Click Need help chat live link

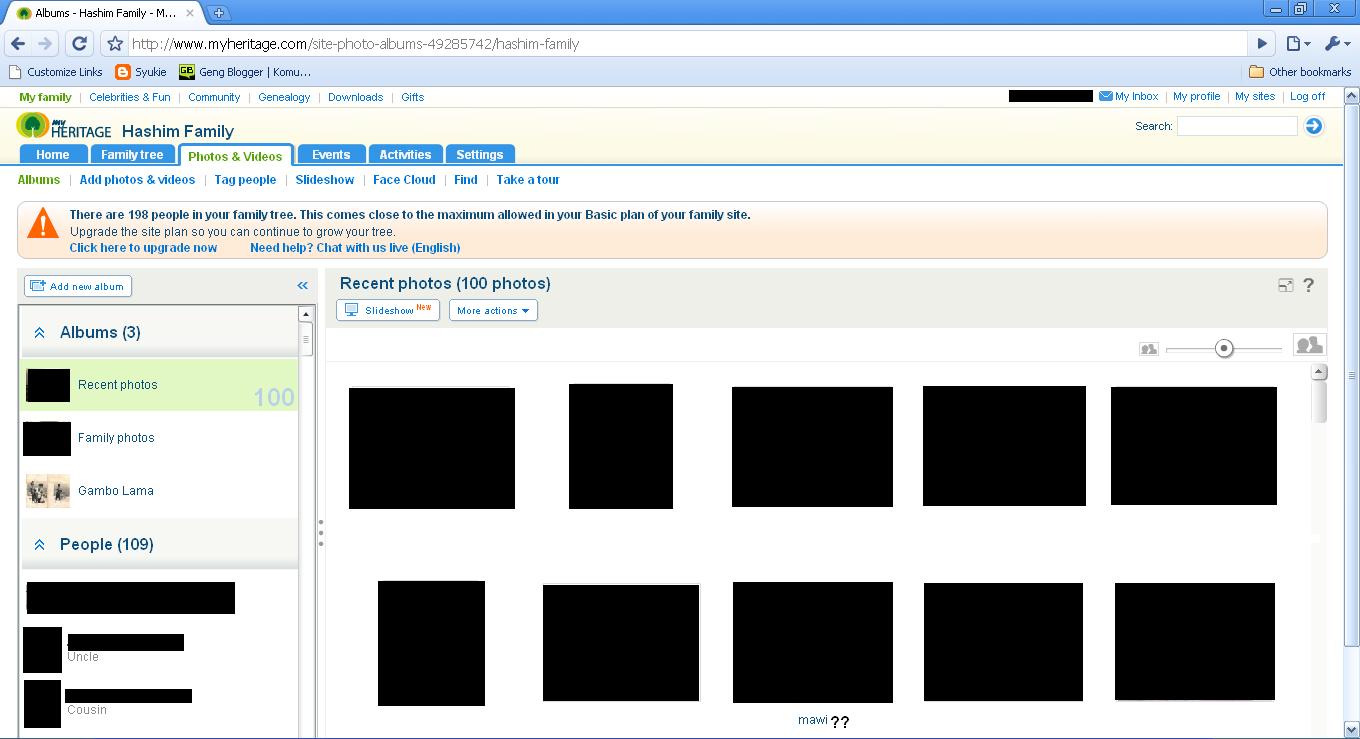tap(355, 248)
